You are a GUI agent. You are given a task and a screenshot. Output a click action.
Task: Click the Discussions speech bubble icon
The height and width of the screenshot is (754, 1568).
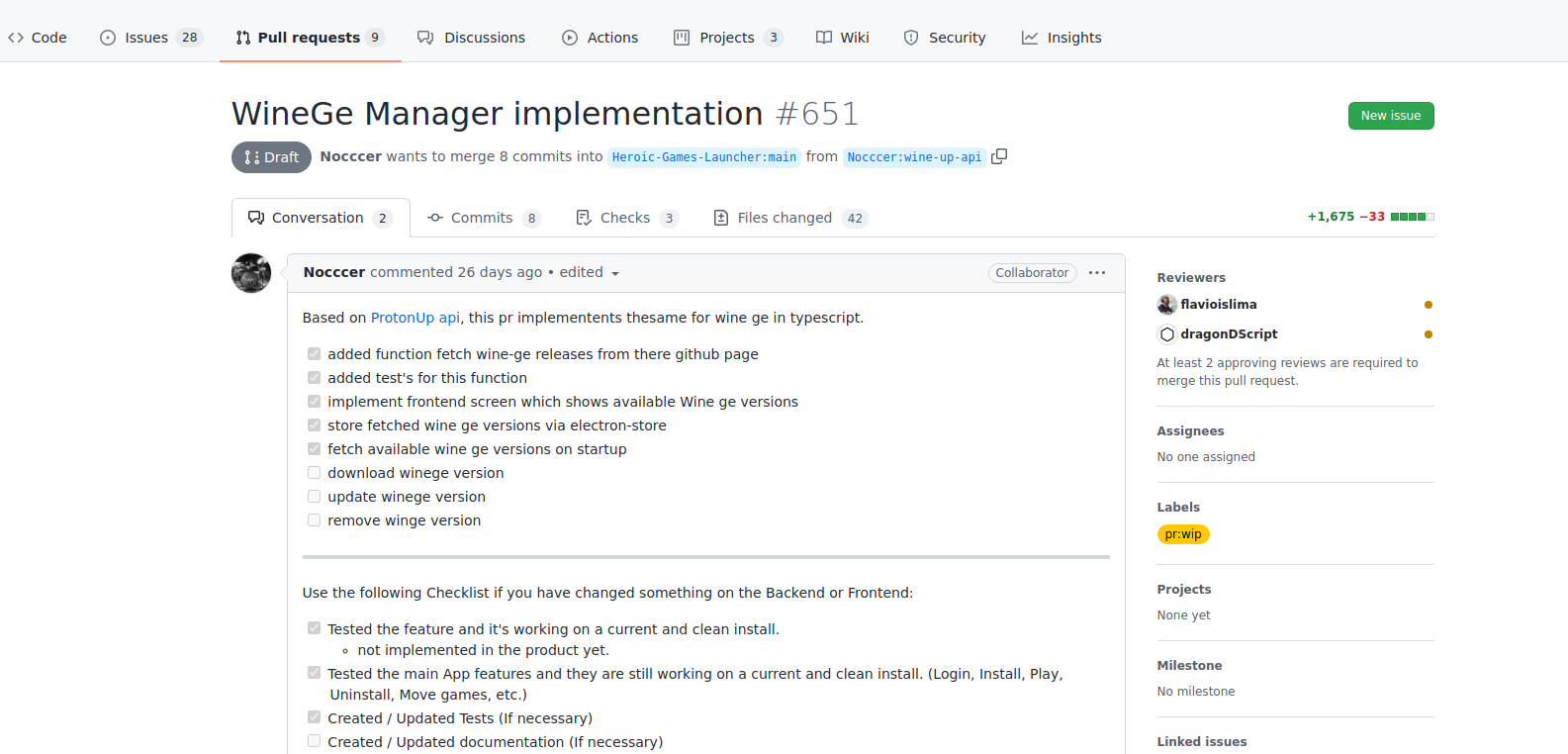tap(425, 38)
